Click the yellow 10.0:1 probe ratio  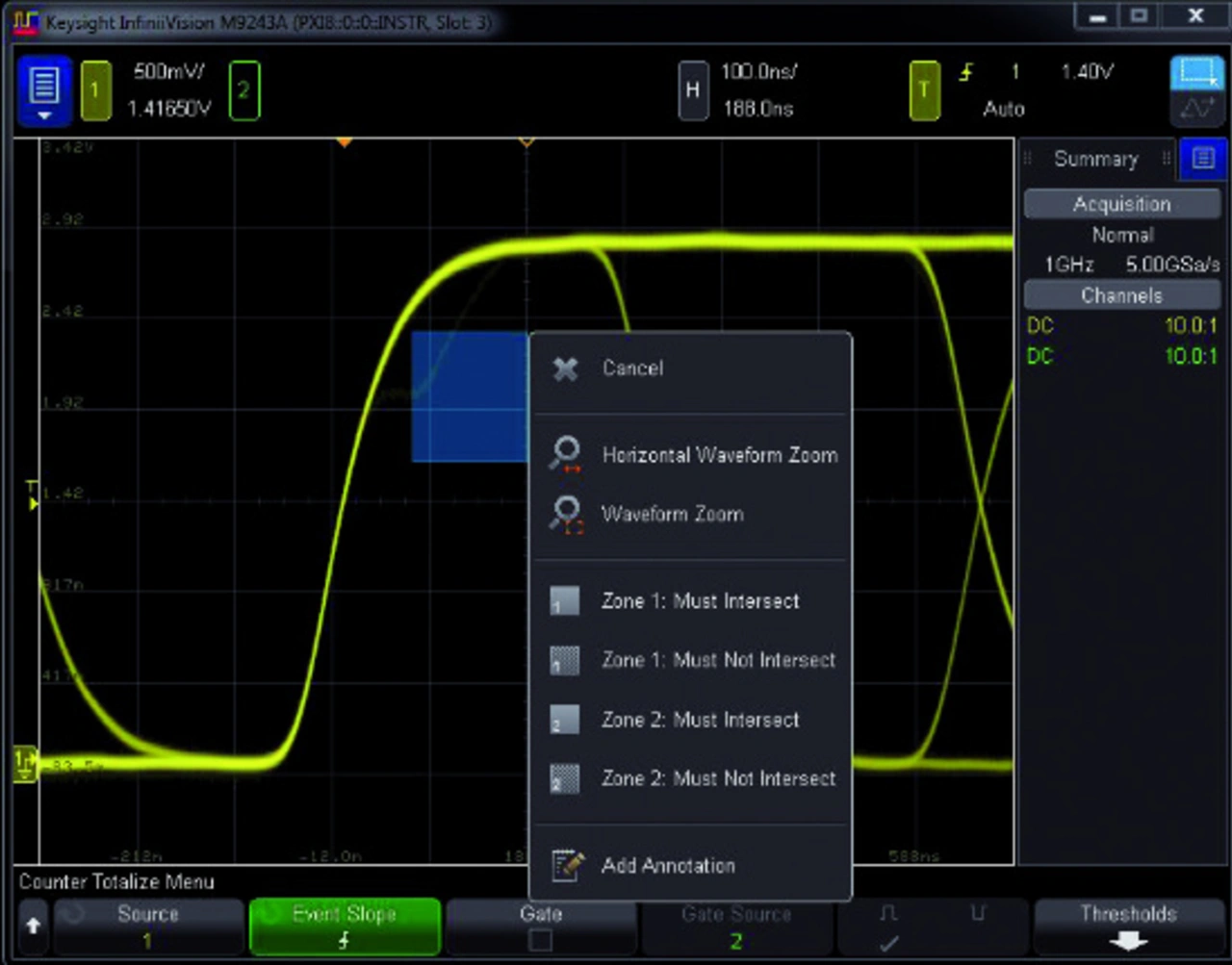(1191, 325)
